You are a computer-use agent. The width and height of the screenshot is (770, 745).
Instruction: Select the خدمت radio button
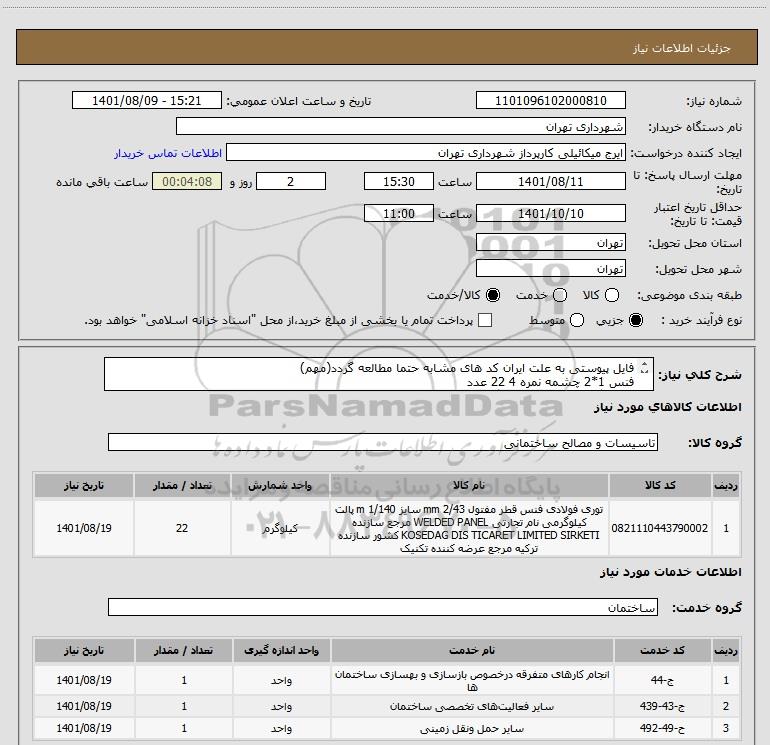(x=560, y=295)
